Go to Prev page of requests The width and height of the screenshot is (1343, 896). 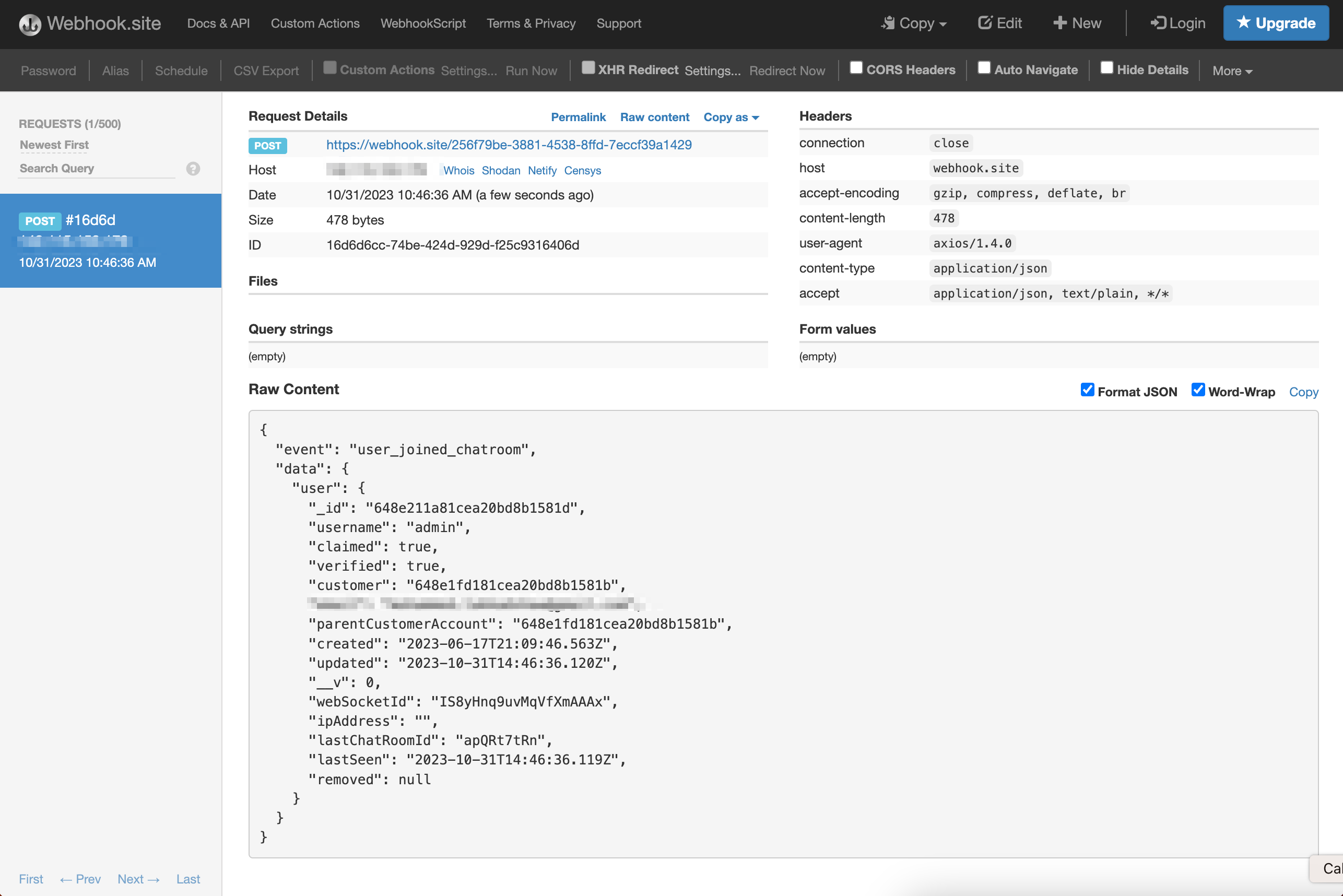tap(80, 879)
